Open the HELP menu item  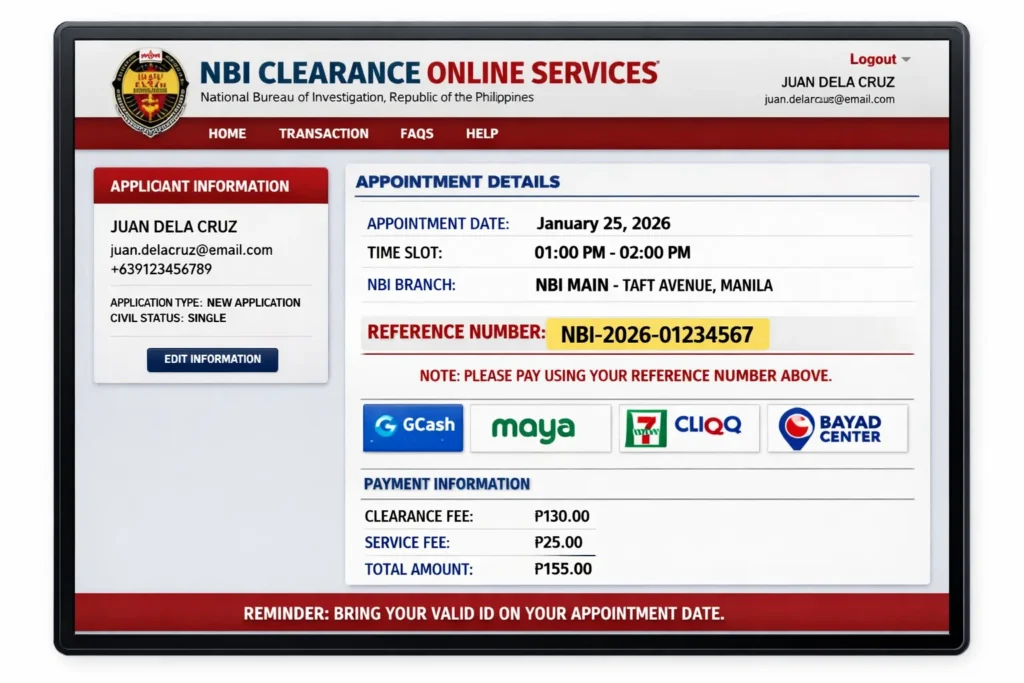pyautogui.click(x=481, y=133)
